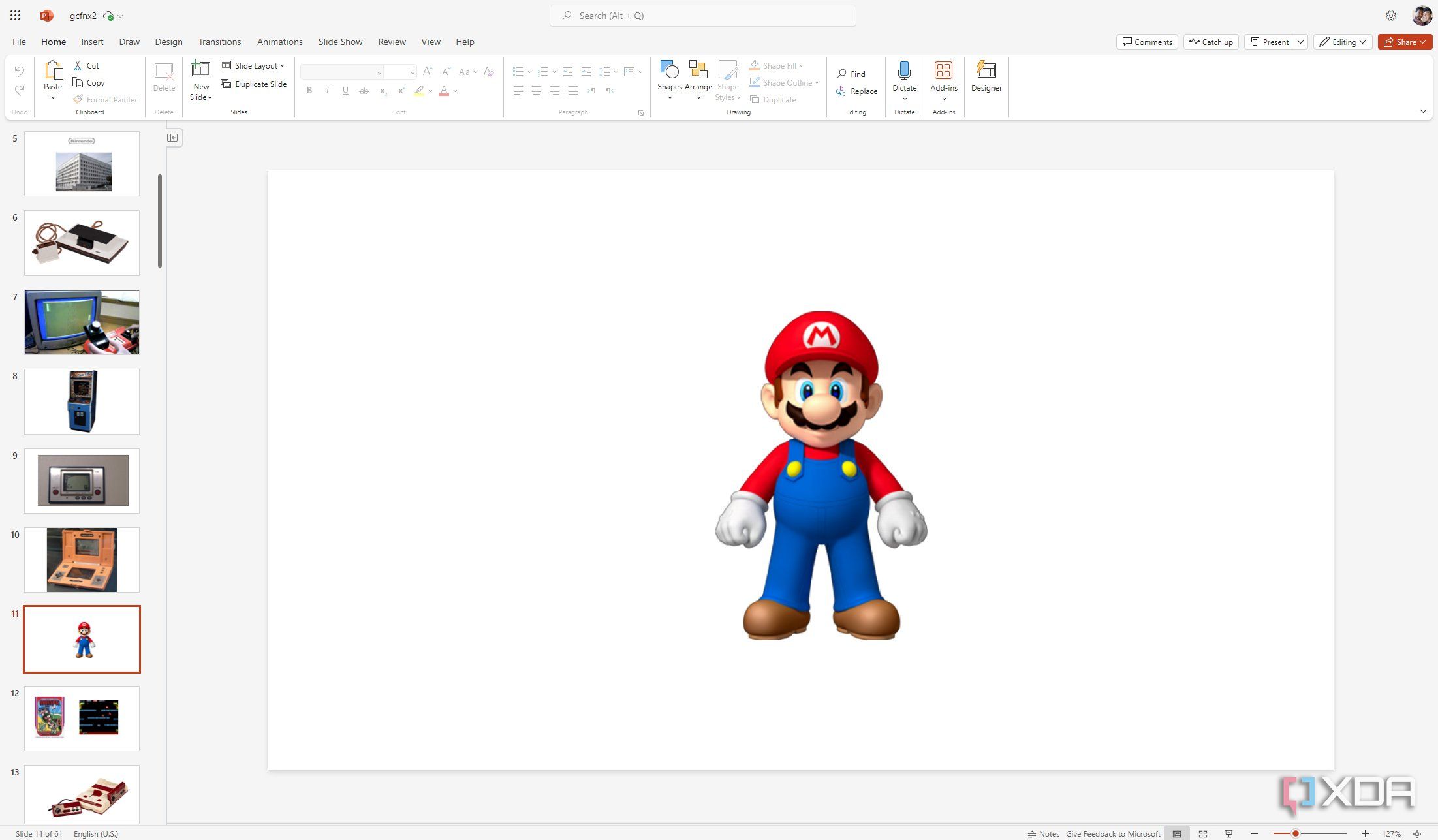Screen dimensions: 1438x840
Task: Open Add-ins
Action: 944,80
